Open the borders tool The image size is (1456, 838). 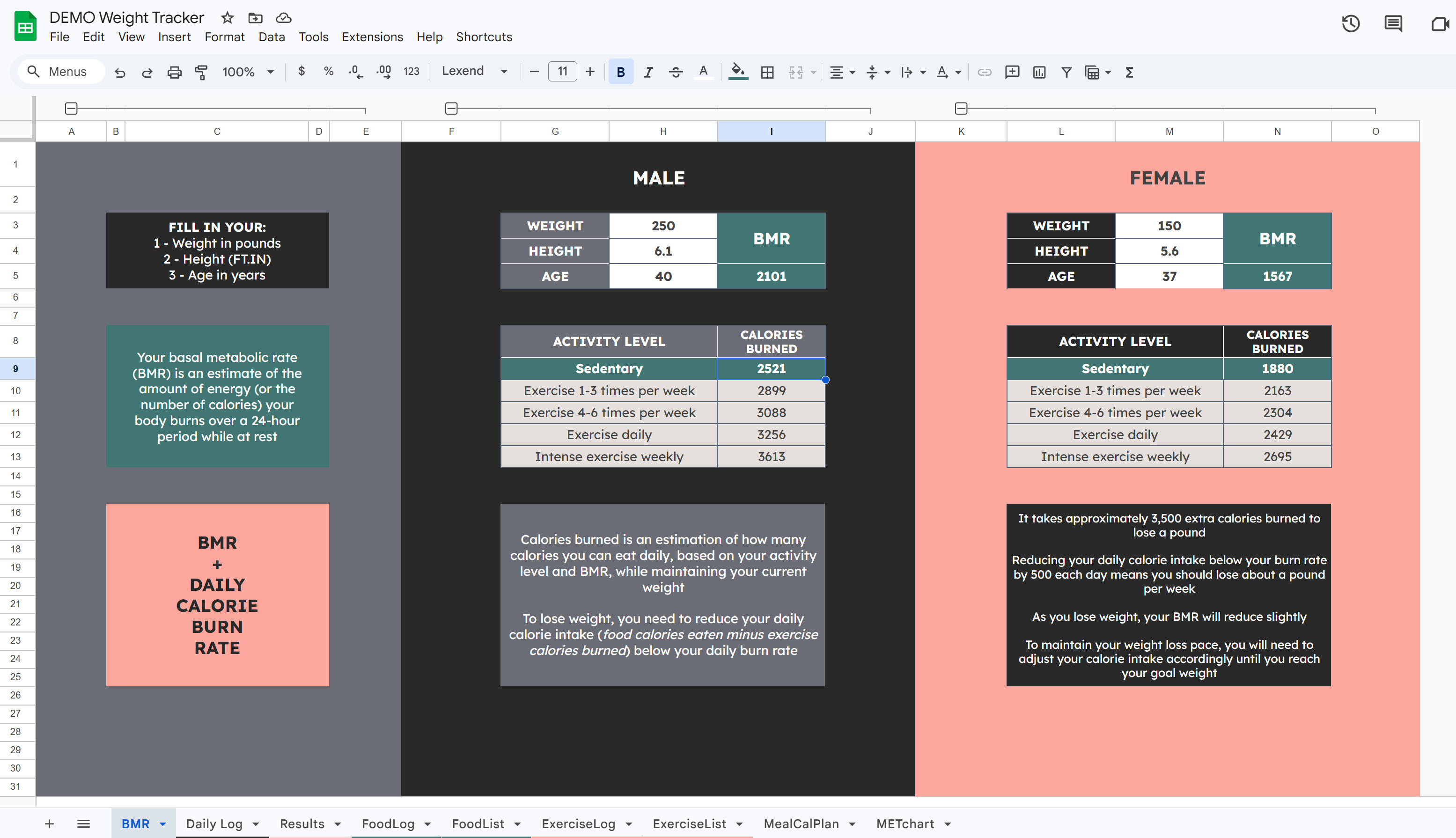click(x=767, y=72)
